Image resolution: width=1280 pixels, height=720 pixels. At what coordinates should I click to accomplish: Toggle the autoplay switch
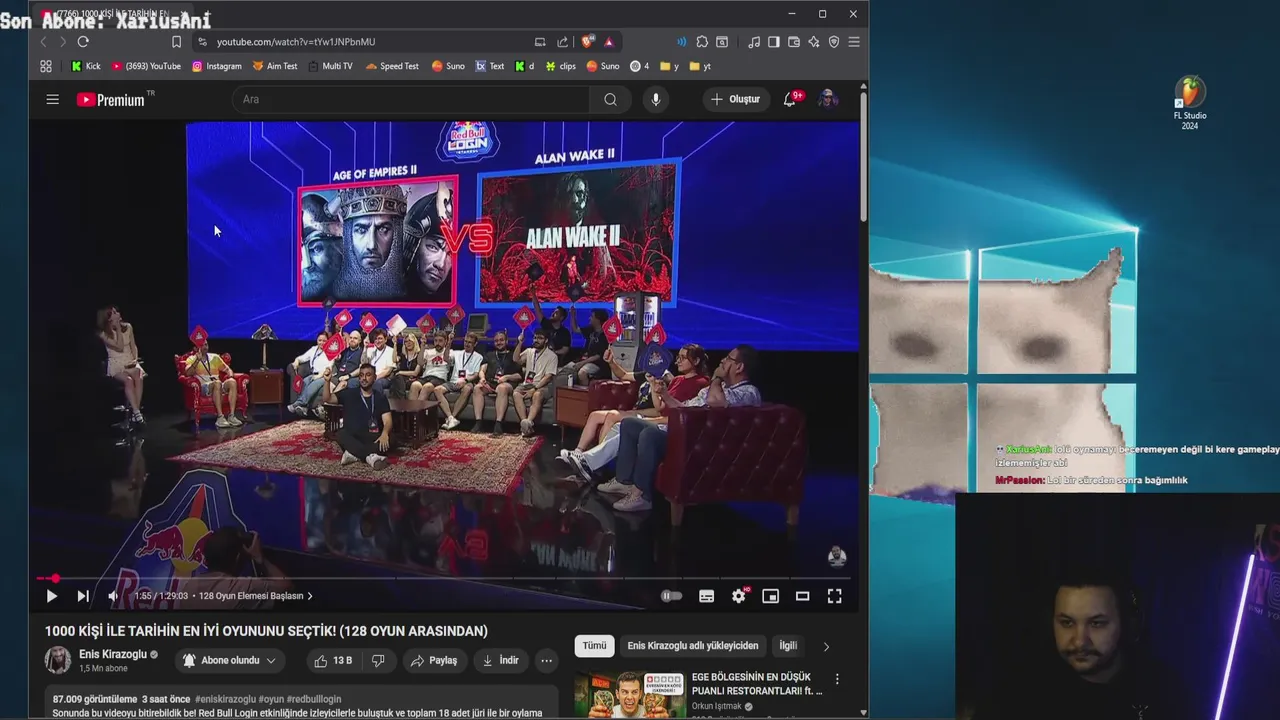tap(671, 596)
